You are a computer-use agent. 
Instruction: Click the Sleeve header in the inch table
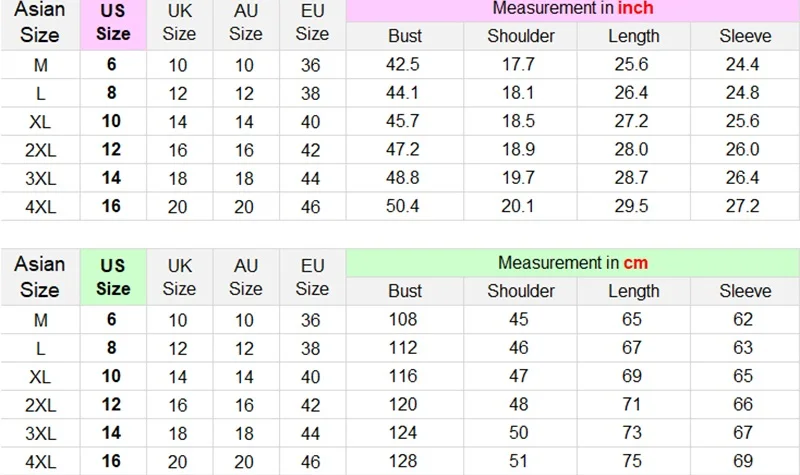(x=745, y=36)
